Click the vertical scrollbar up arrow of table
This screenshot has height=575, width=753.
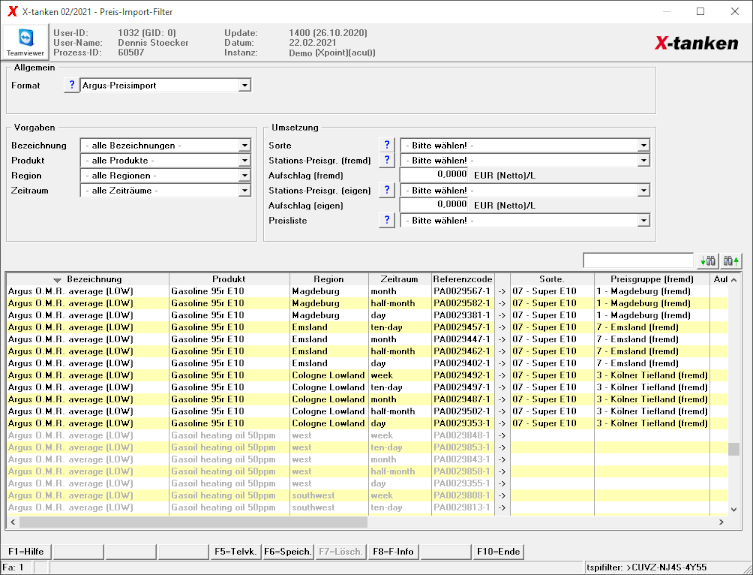pos(734,280)
